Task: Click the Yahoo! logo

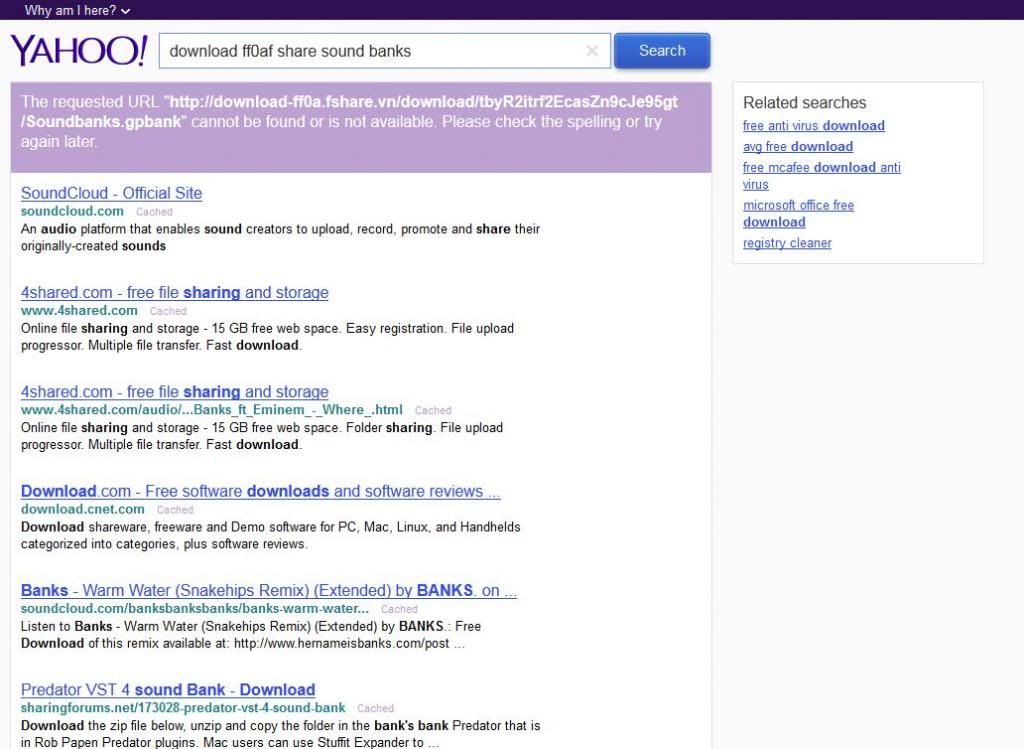Action: pos(79,51)
